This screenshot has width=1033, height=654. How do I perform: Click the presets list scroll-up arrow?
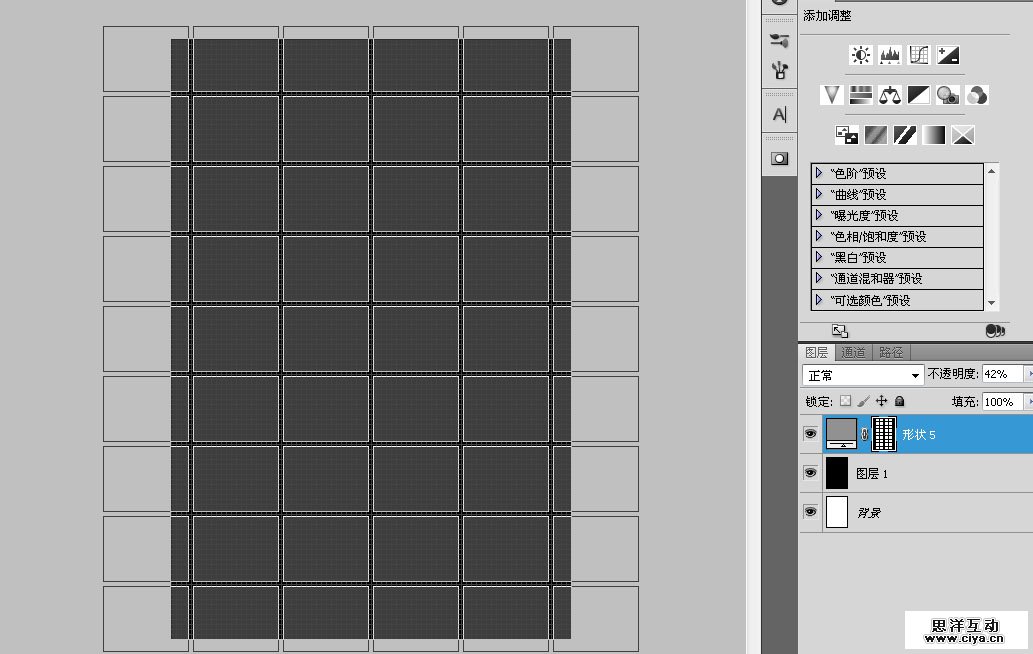pyautogui.click(x=991, y=171)
